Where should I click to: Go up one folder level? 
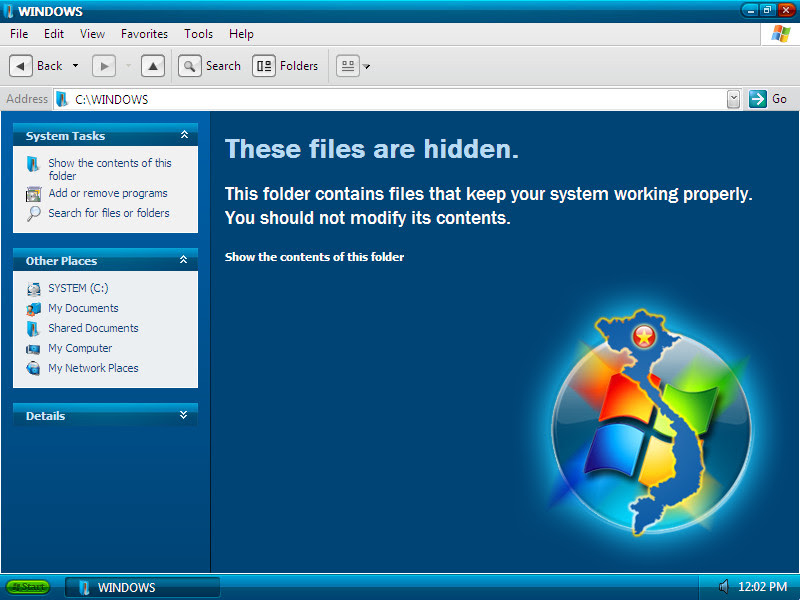pos(153,66)
